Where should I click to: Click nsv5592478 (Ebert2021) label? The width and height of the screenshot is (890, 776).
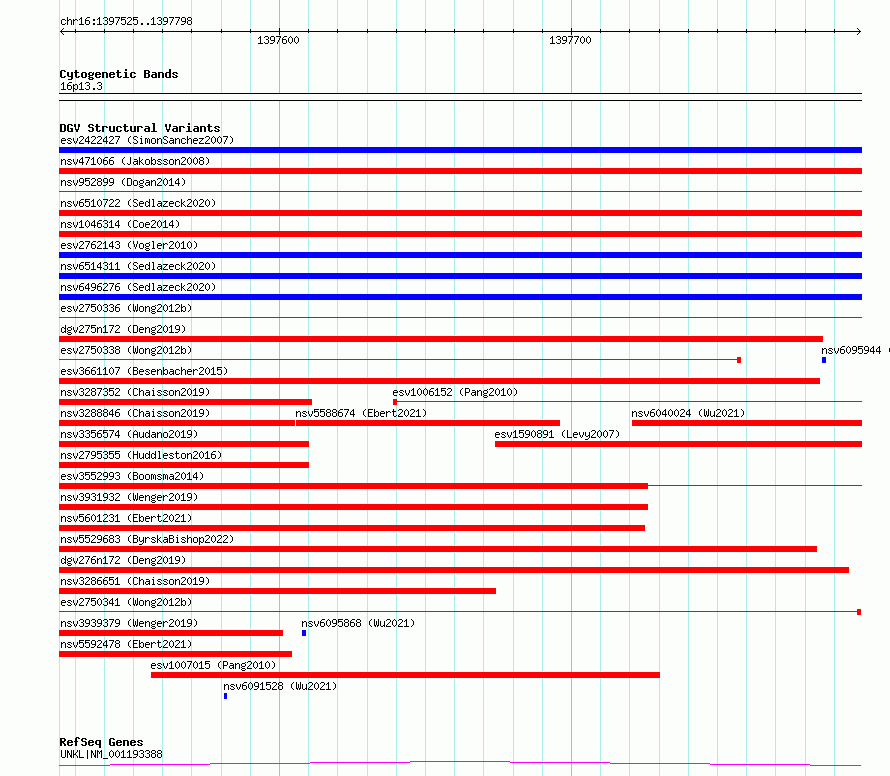click(126, 644)
